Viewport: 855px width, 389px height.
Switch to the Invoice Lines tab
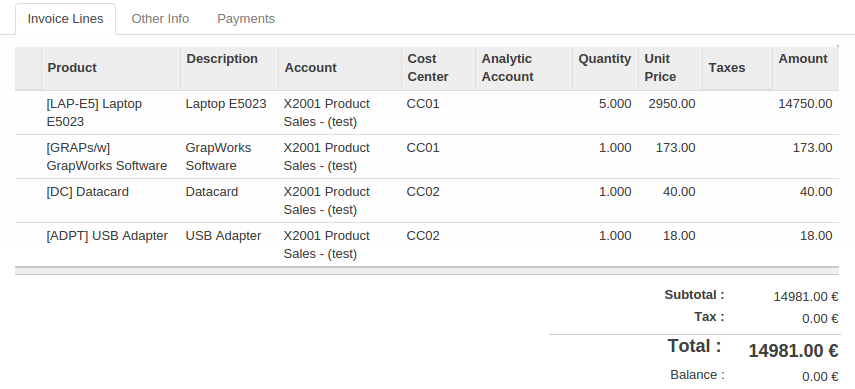[65, 19]
